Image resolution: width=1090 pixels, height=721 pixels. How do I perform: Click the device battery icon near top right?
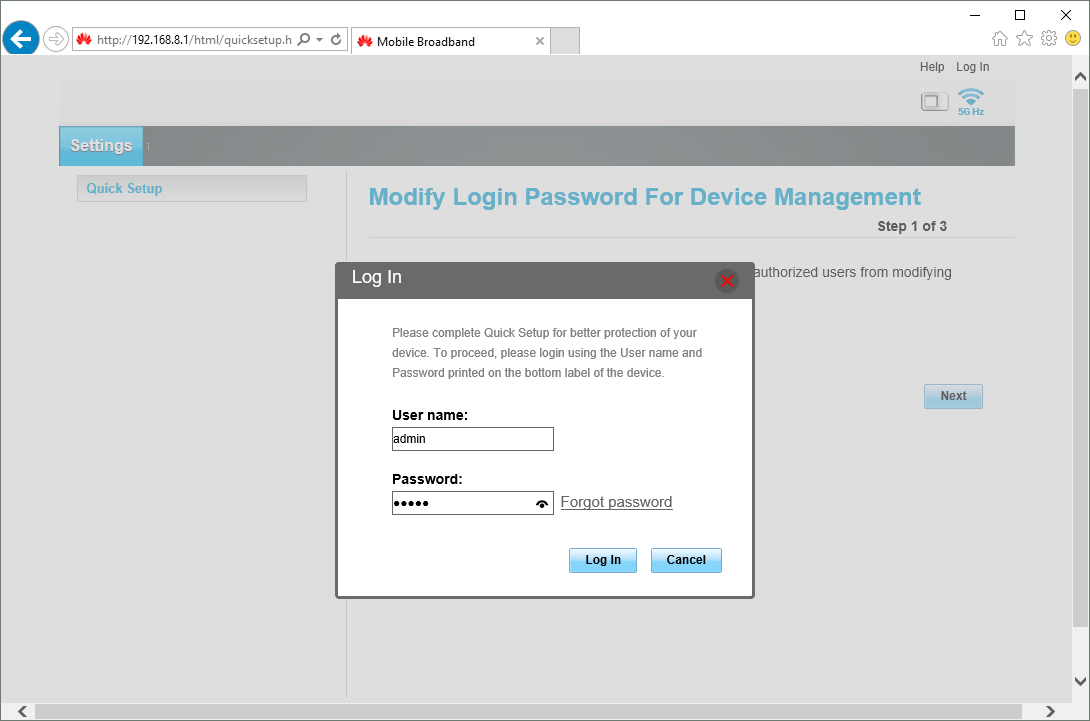(x=934, y=101)
